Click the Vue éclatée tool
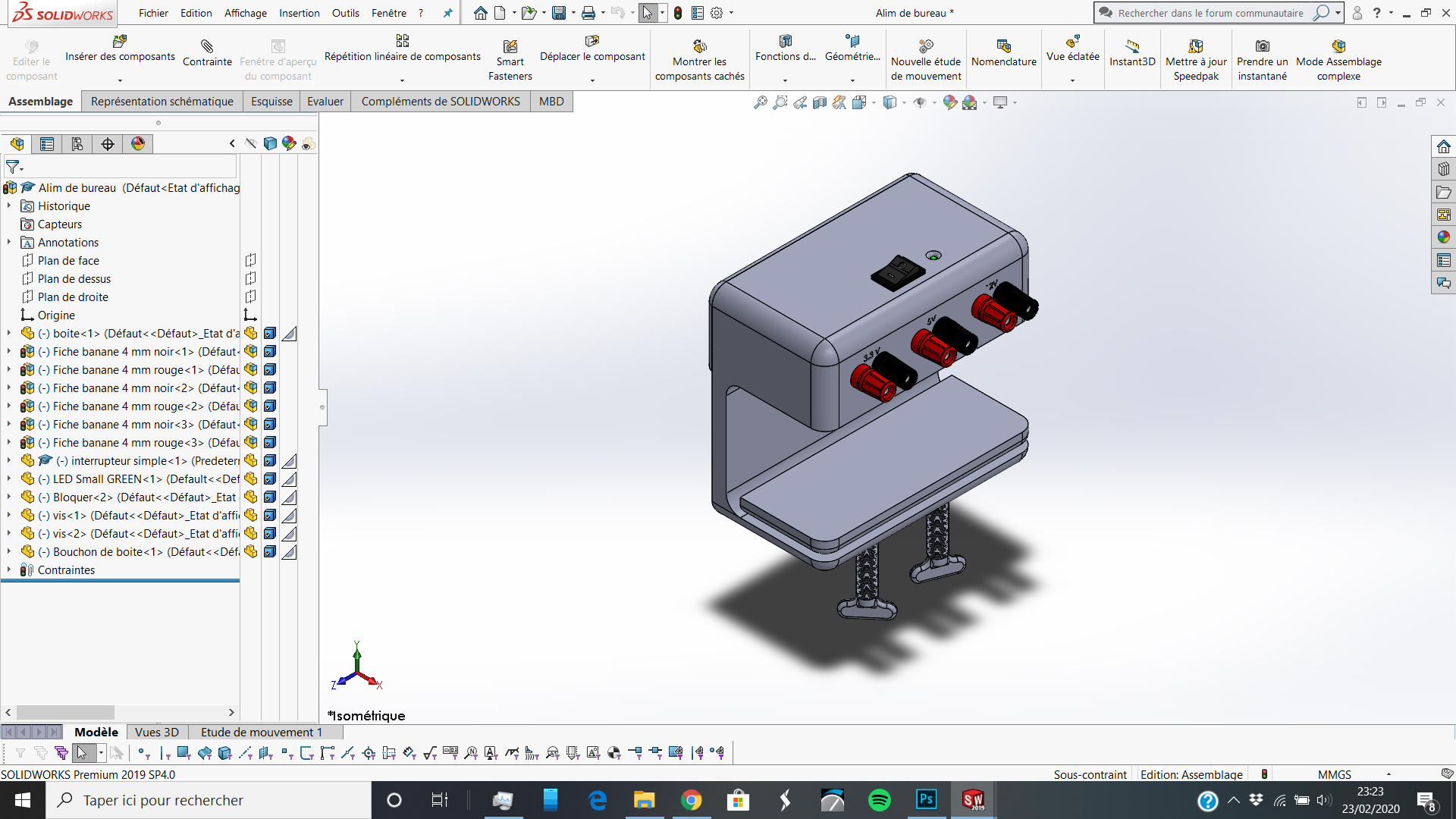Image resolution: width=1456 pixels, height=819 pixels. pos(1072,49)
